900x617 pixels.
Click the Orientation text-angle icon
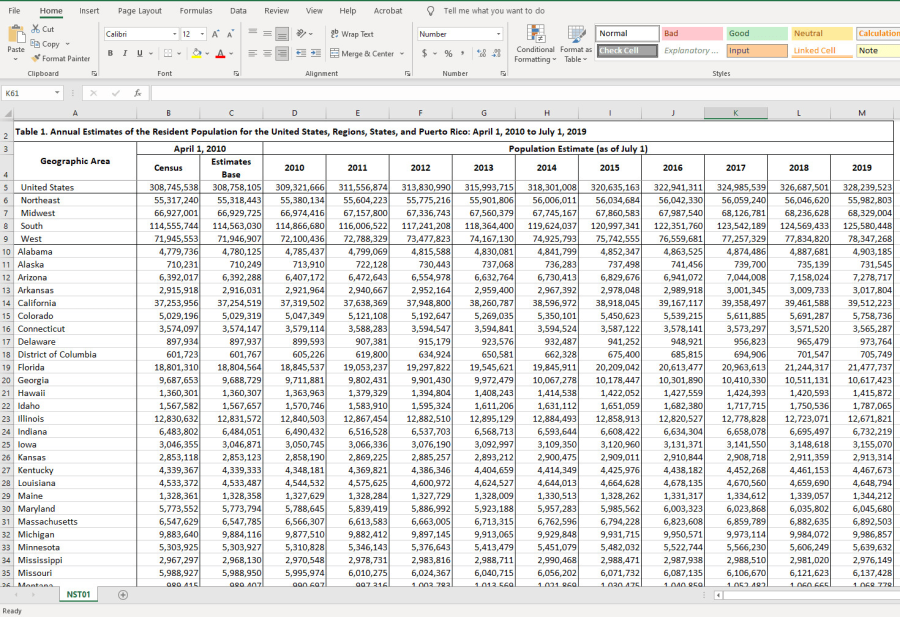pyautogui.click(x=301, y=33)
